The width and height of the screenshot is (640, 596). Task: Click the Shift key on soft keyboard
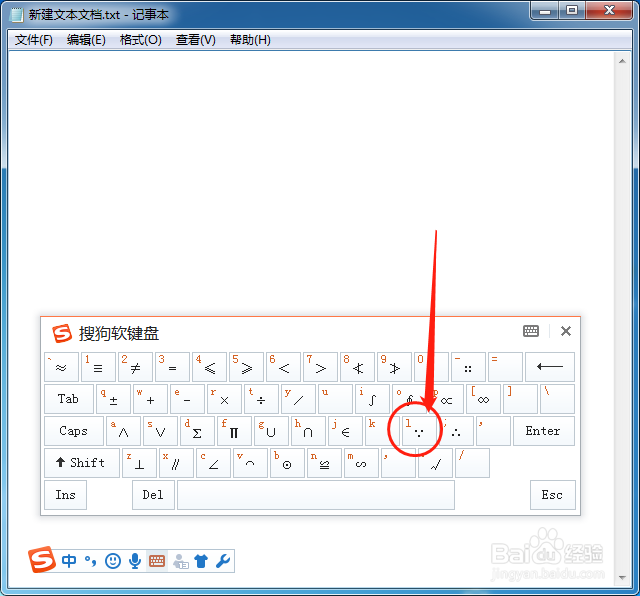[x=82, y=463]
